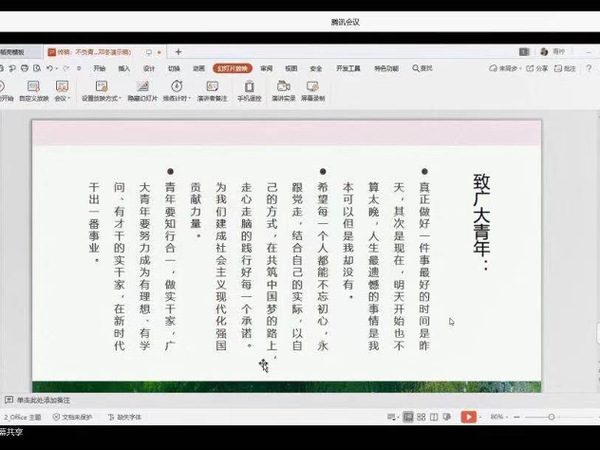Click the 分享 share button
The image size is (600, 450).
point(537,69)
